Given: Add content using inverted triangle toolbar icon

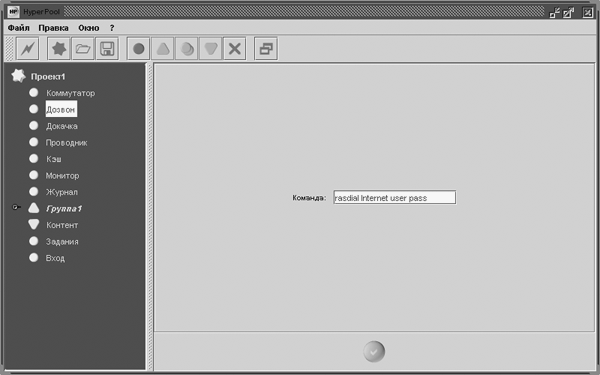Looking at the screenshot, I should coord(210,49).
